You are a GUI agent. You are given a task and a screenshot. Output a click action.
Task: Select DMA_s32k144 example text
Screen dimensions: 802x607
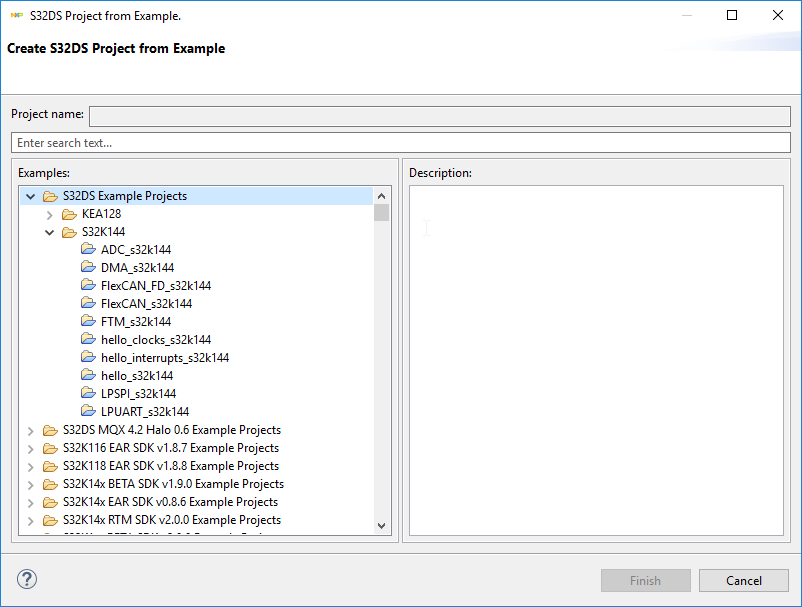[138, 267]
